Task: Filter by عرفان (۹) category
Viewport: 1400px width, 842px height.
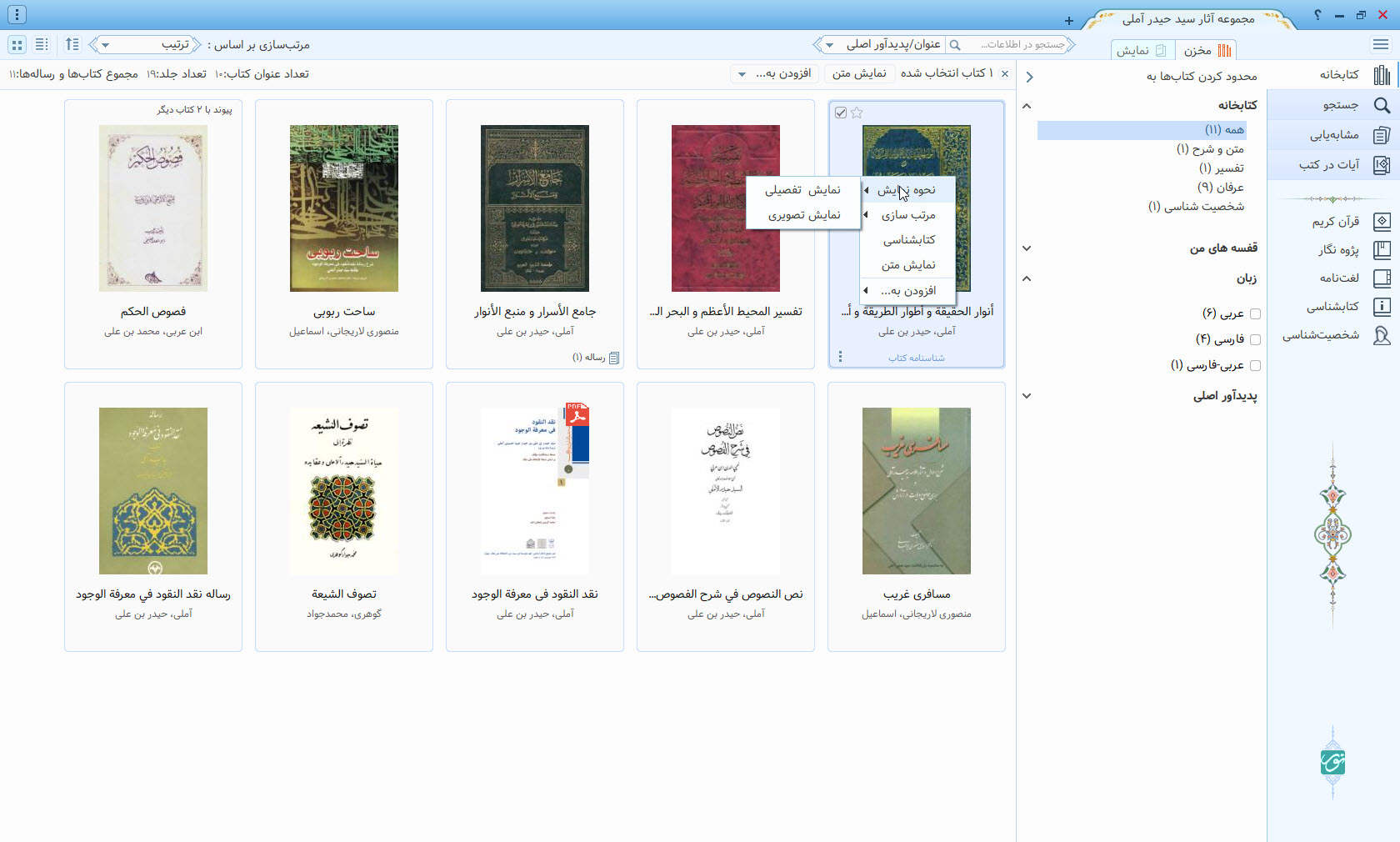Action: (1220, 188)
